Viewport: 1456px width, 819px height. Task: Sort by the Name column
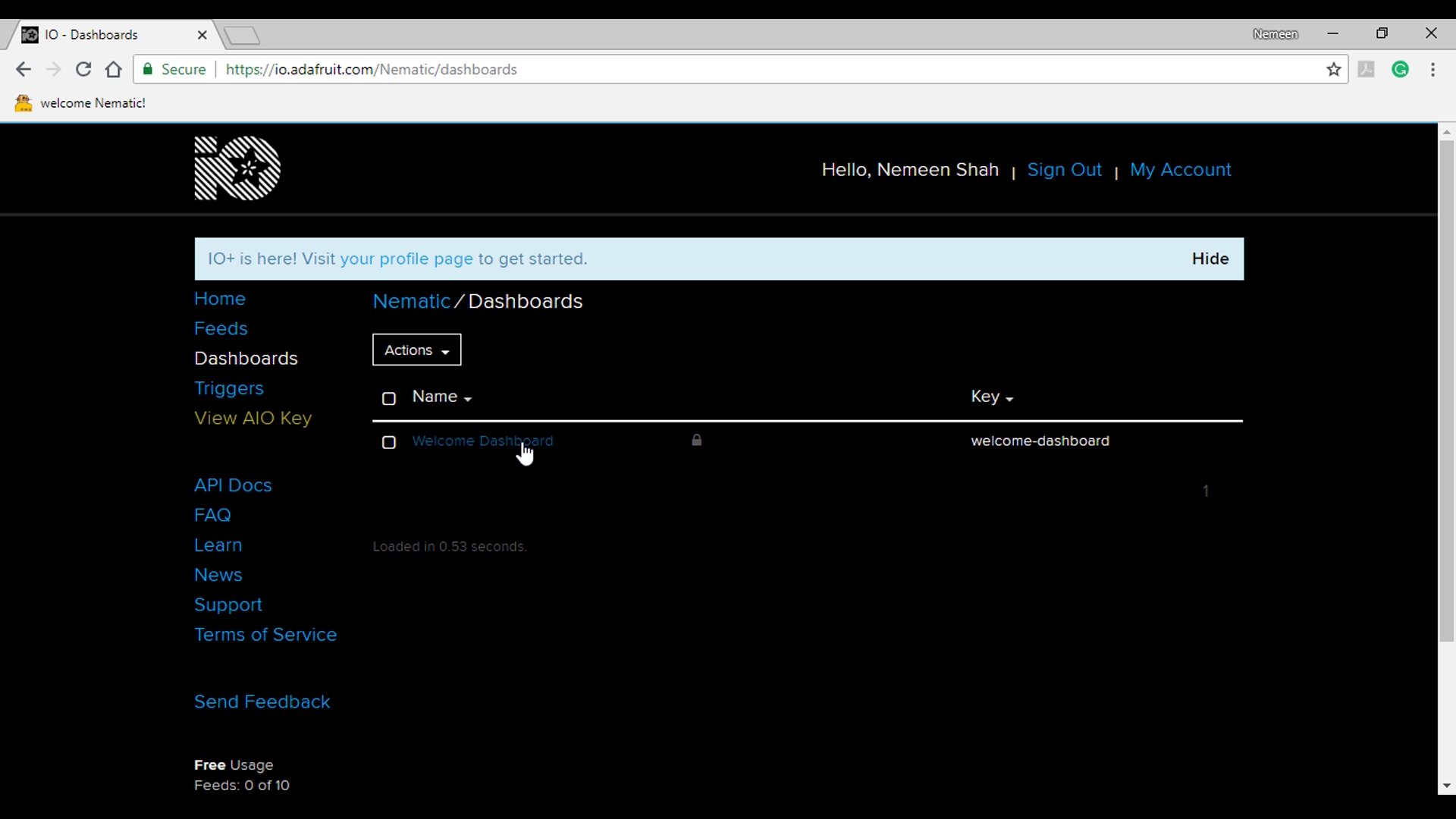pos(442,397)
